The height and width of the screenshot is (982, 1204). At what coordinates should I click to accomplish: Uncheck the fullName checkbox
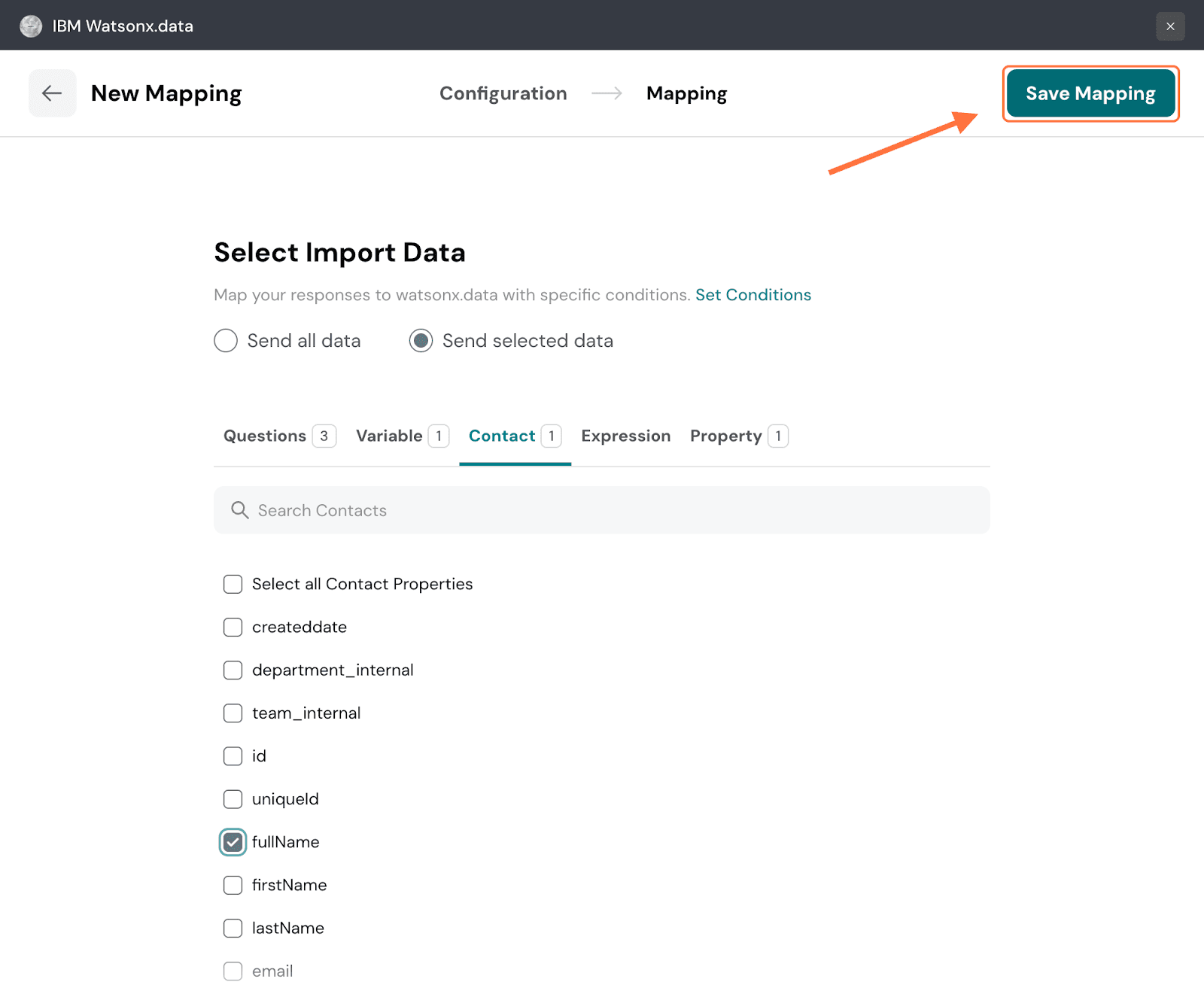(233, 842)
